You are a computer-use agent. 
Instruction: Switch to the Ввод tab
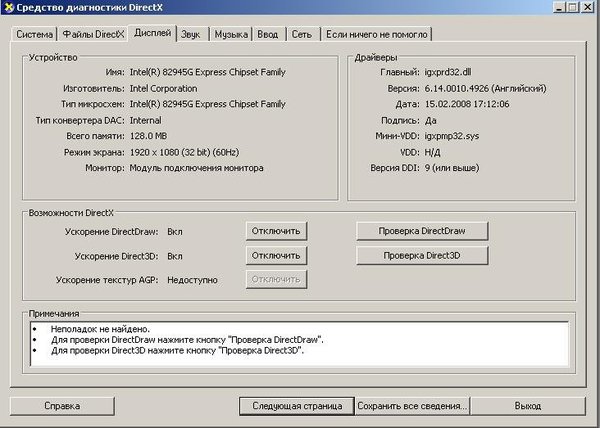tap(267, 34)
